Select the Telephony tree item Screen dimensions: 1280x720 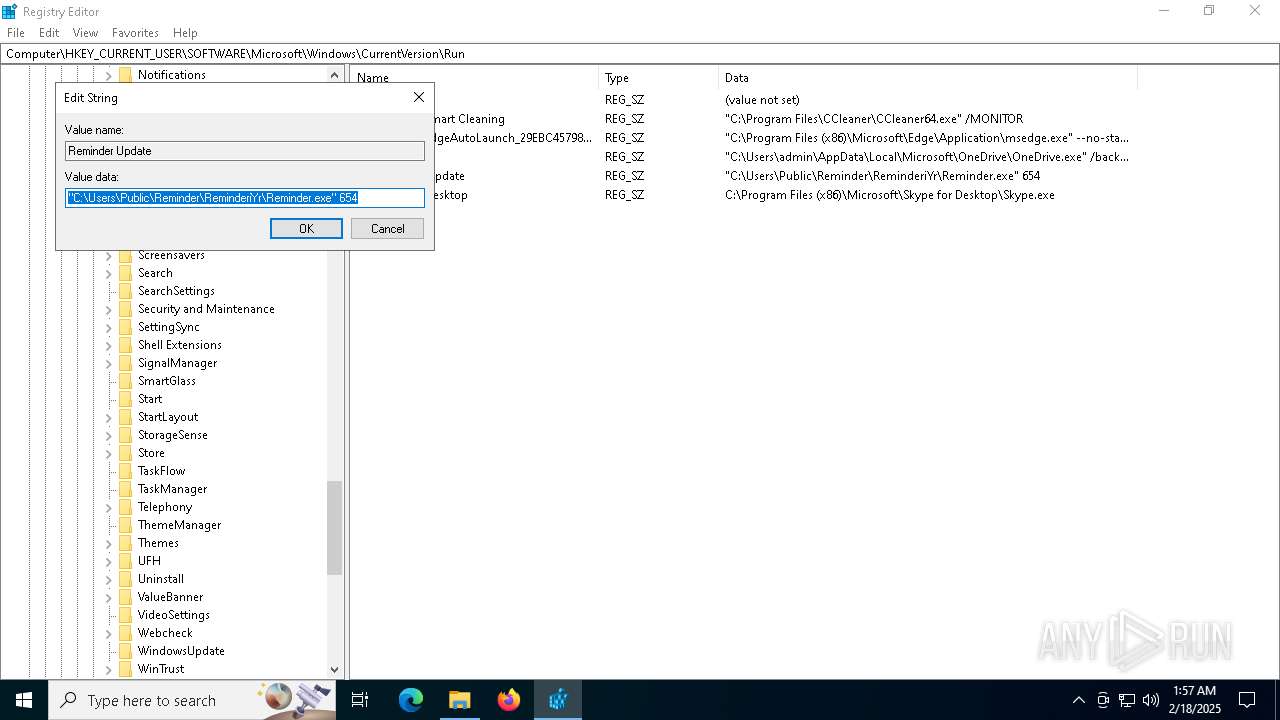165,507
